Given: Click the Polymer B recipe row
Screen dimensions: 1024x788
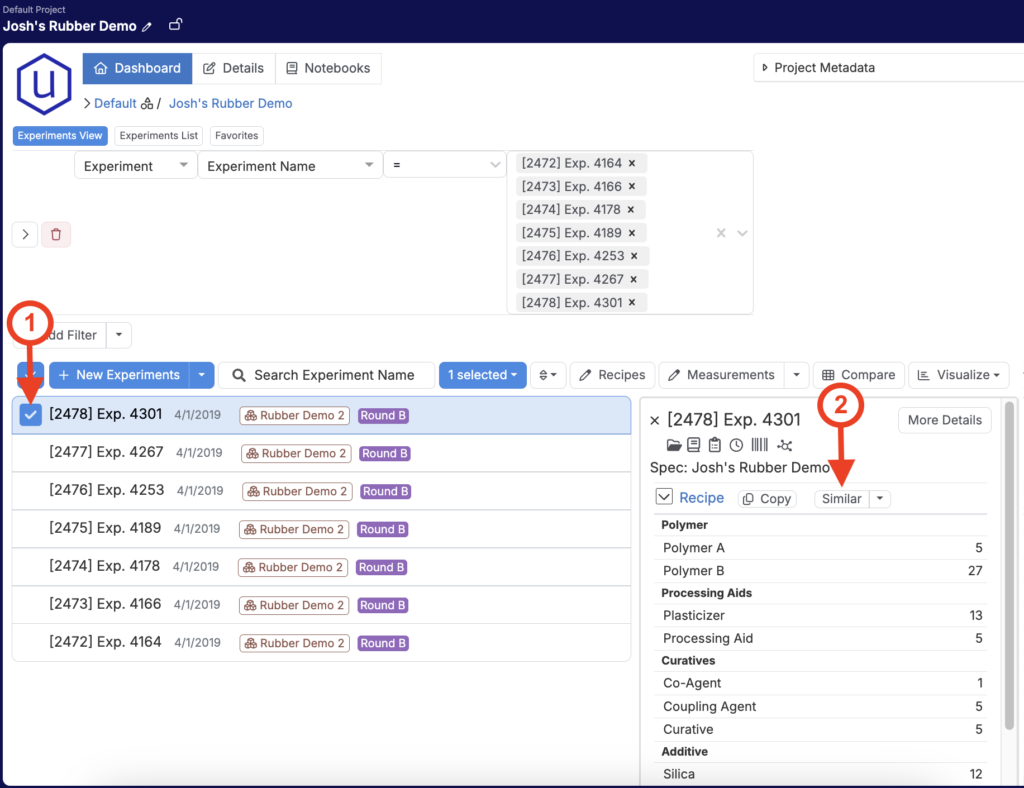Looking at the screenshot, I should (x=822, y=571).
